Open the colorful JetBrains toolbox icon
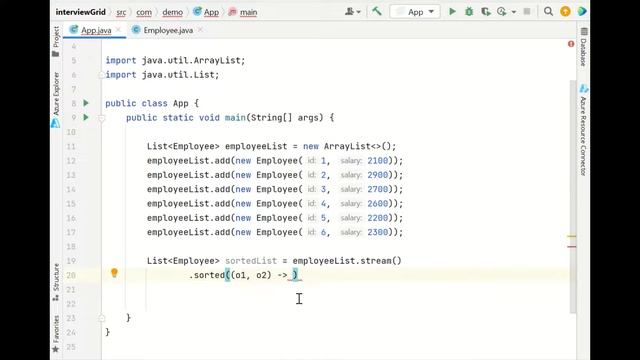640x360 pixels. (582, 11)
